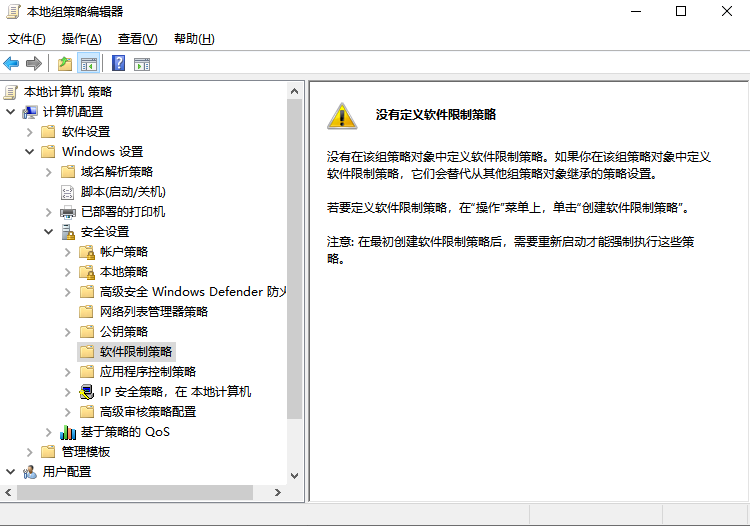Collapse the 安全设置 node

pyautogui.click(x=48, y=232)
